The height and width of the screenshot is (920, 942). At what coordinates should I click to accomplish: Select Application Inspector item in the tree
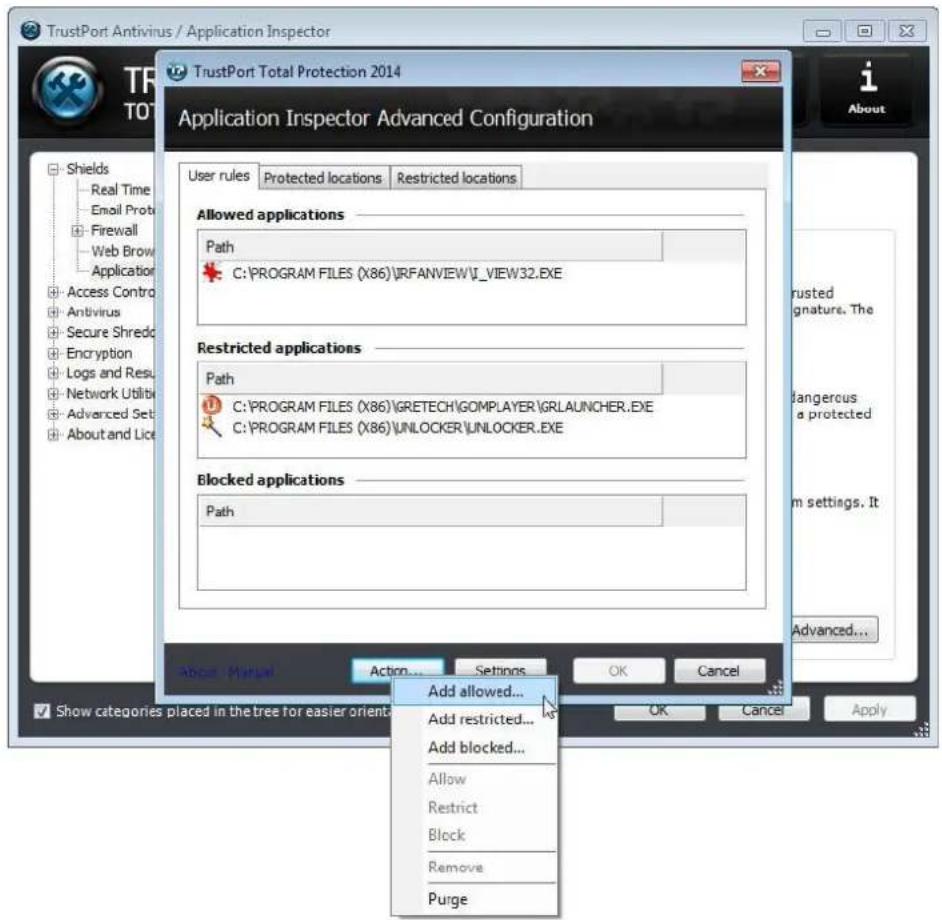(x=123, y=271)
